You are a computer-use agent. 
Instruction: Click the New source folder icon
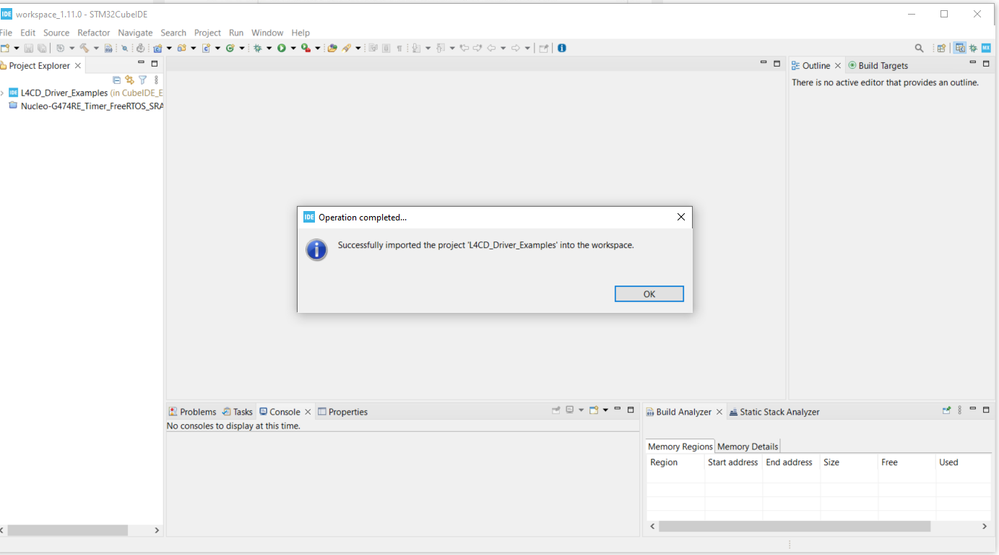point(182,48)
